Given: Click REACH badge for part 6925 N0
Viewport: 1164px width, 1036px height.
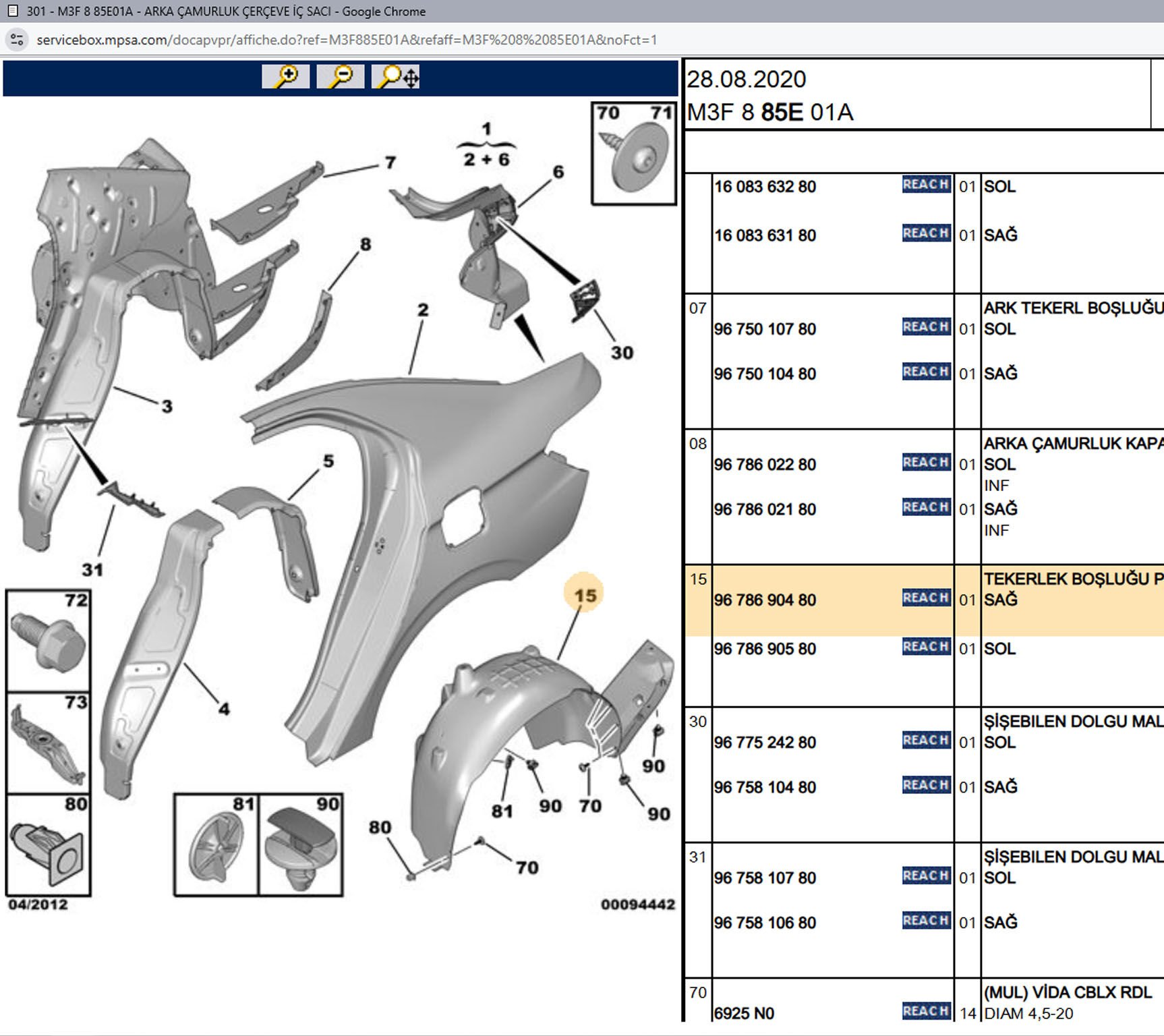Looking at the screenshot, I should point(926,1011).
